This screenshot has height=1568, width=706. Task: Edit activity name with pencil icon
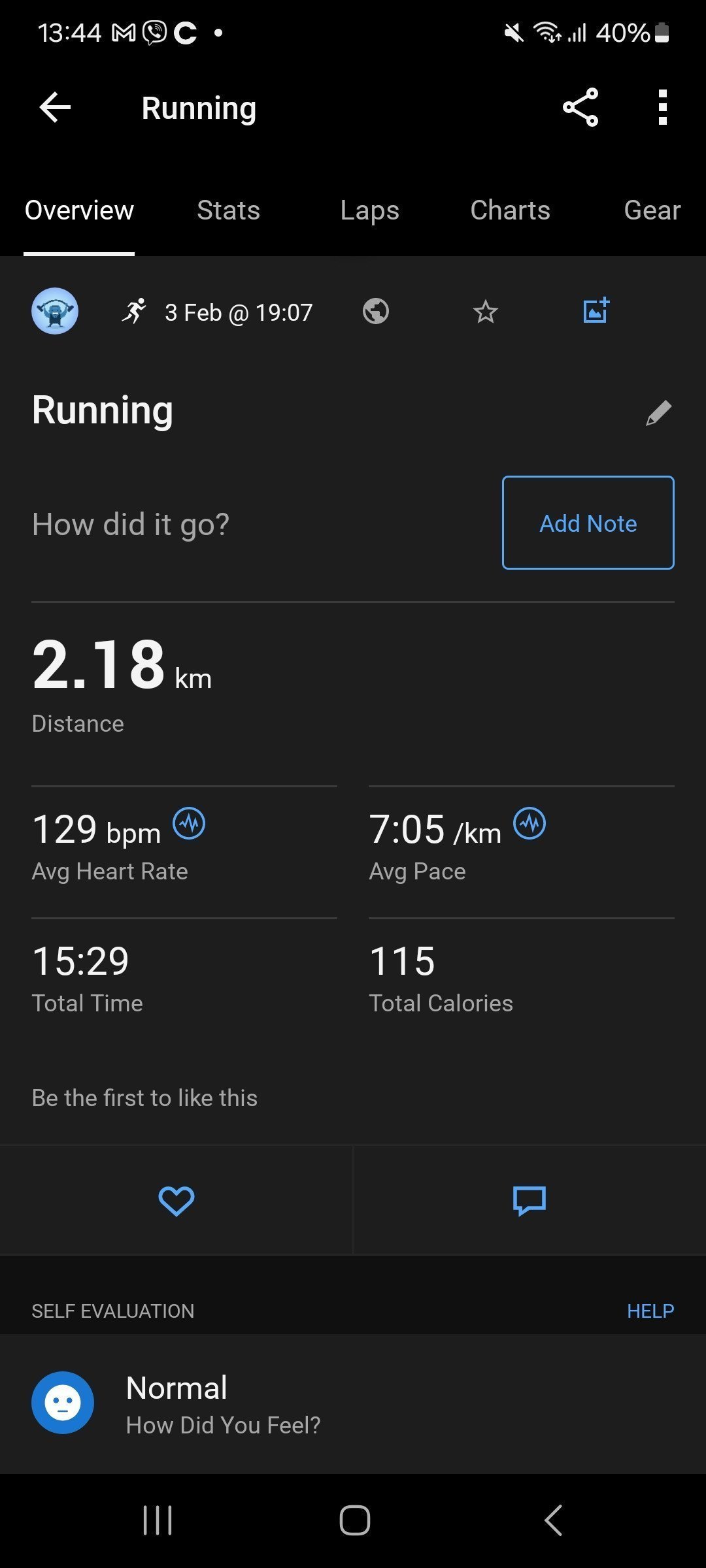pyautogui.click(x=658, y=413)
